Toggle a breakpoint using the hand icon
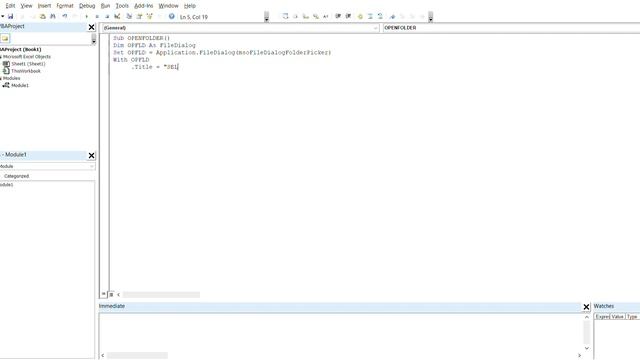Screen dimensions: 640x360 tap(360, 16)
